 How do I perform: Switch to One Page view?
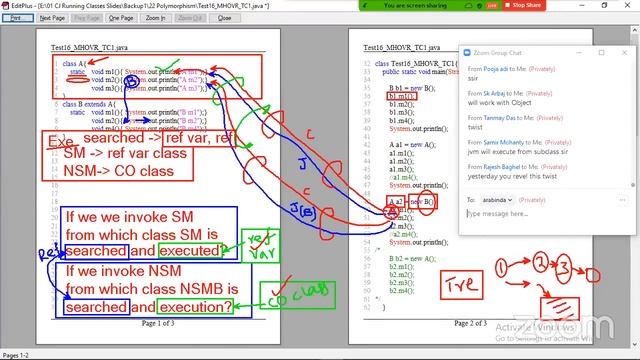pyautogui.click(x=121, y=18)
